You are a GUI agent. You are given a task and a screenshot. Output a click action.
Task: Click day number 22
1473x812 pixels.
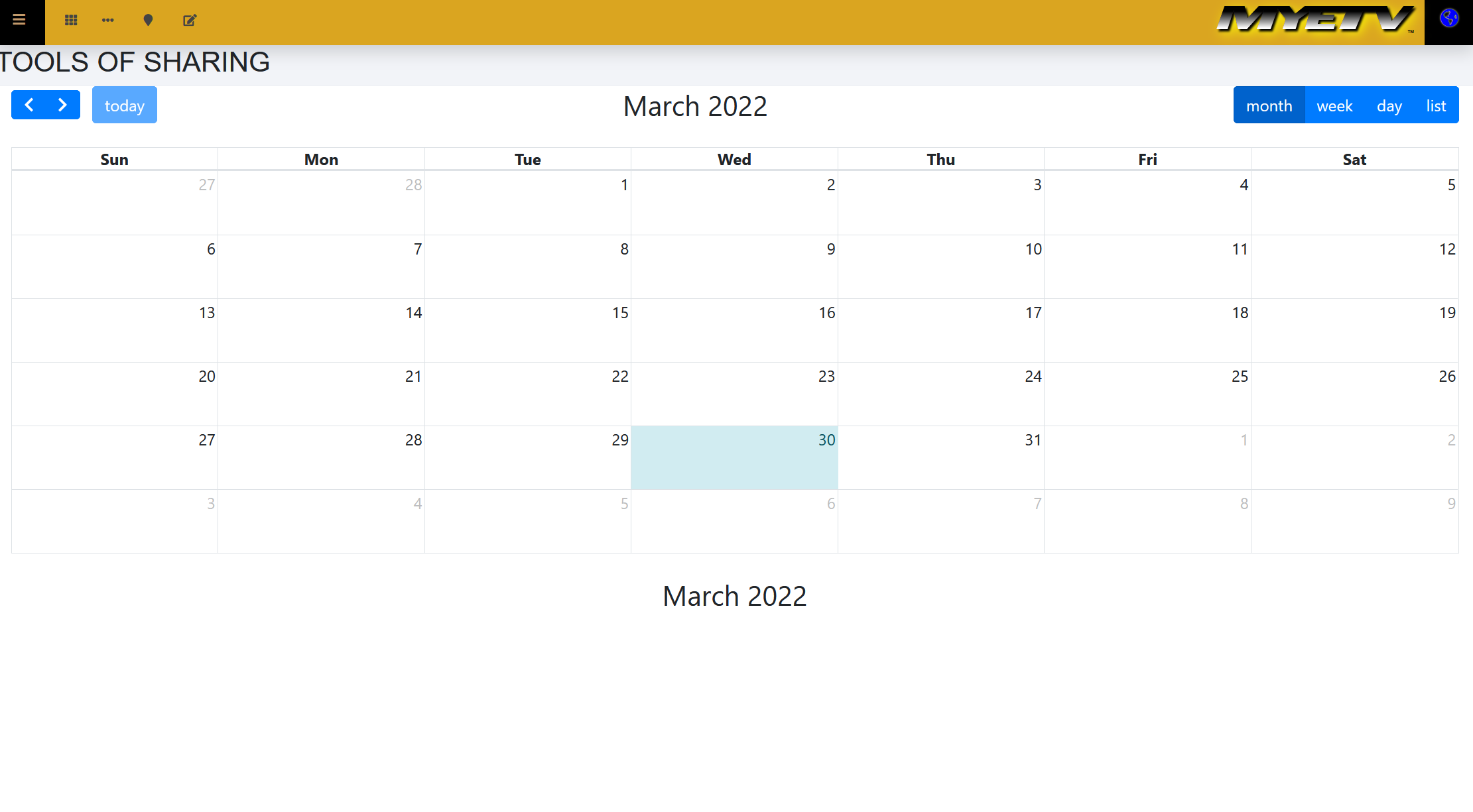pos(620,377)
